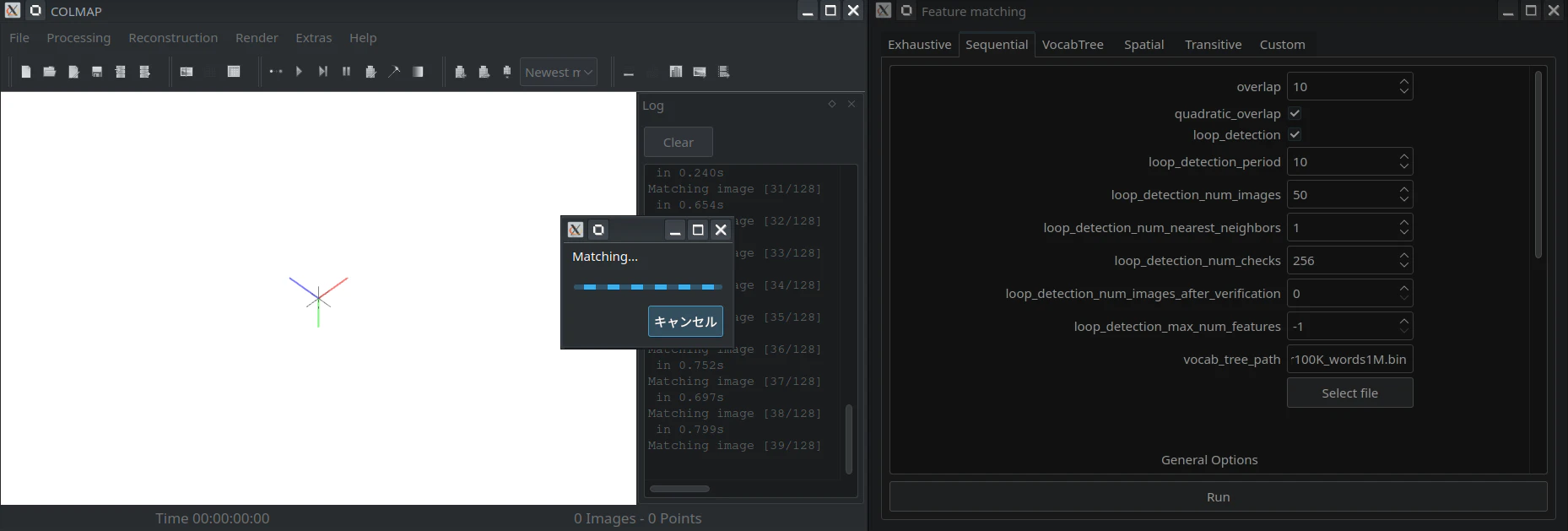Click the Import model toolbar icon
1568x531 pixels.
click(x=121, y=72)
